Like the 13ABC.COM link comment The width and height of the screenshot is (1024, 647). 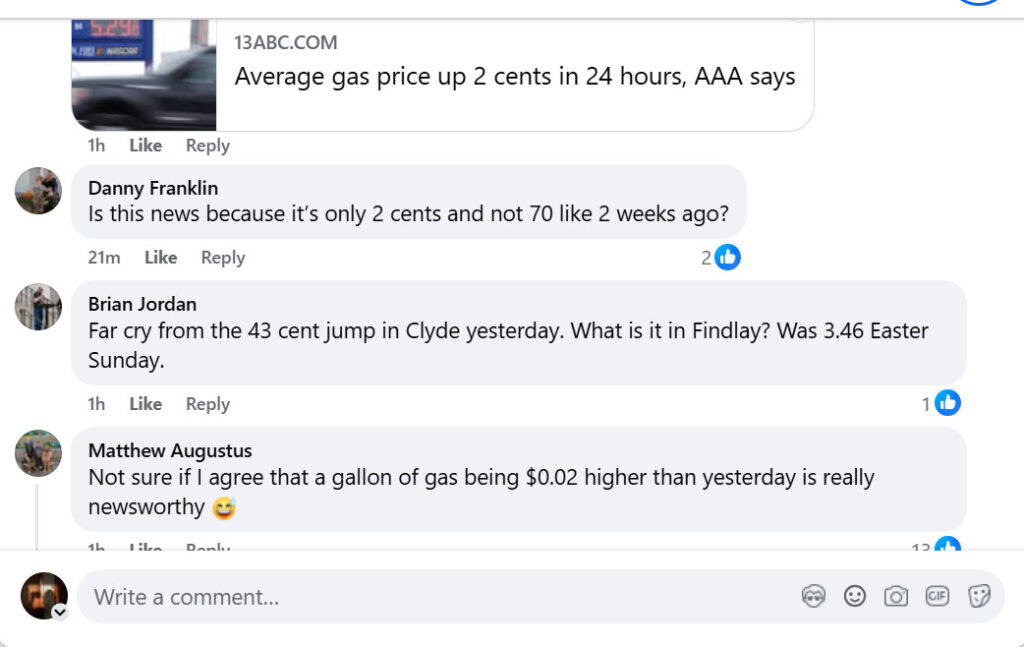(145, 146)
